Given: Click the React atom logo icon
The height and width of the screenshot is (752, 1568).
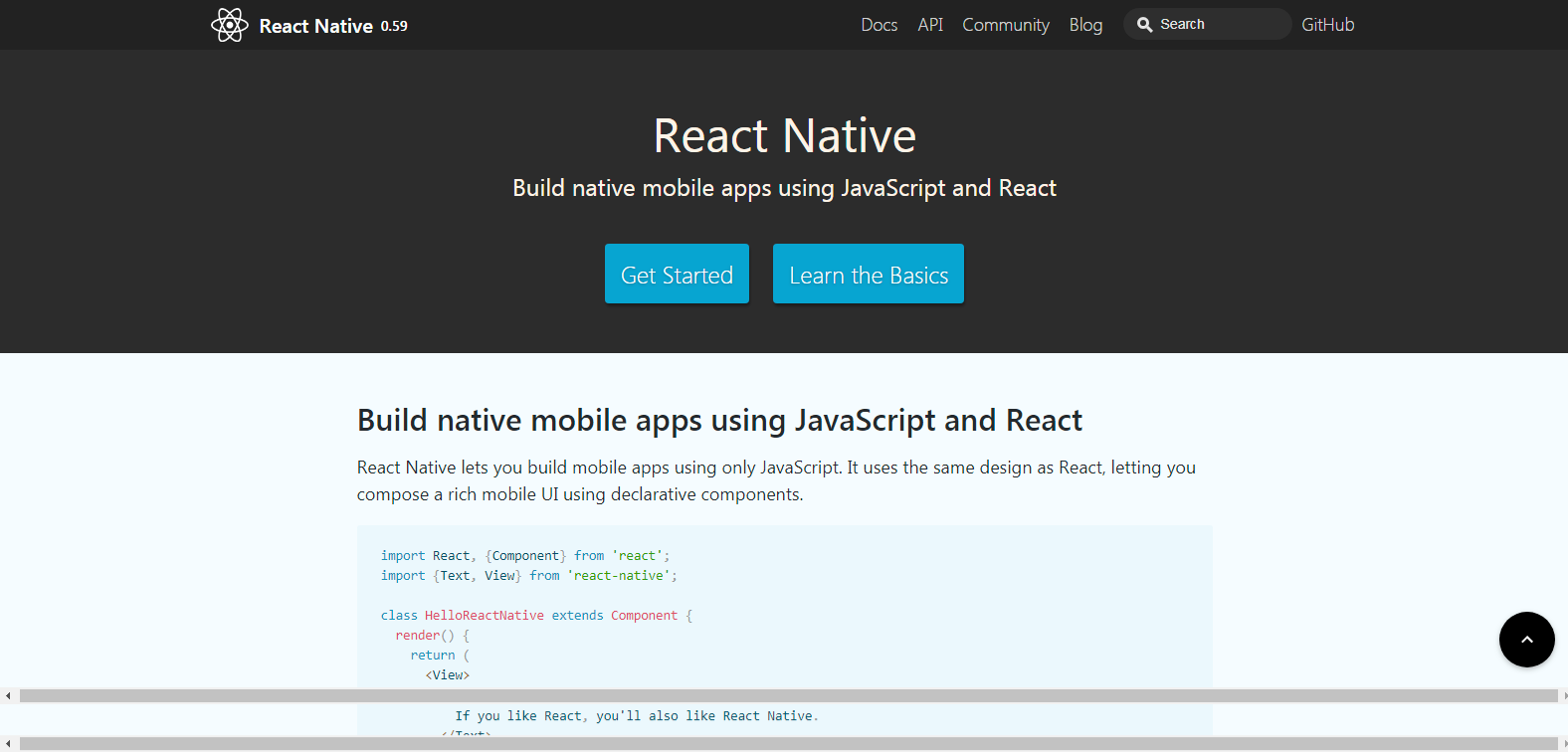Looking at the screenshot, I should (x=229, y=25).
